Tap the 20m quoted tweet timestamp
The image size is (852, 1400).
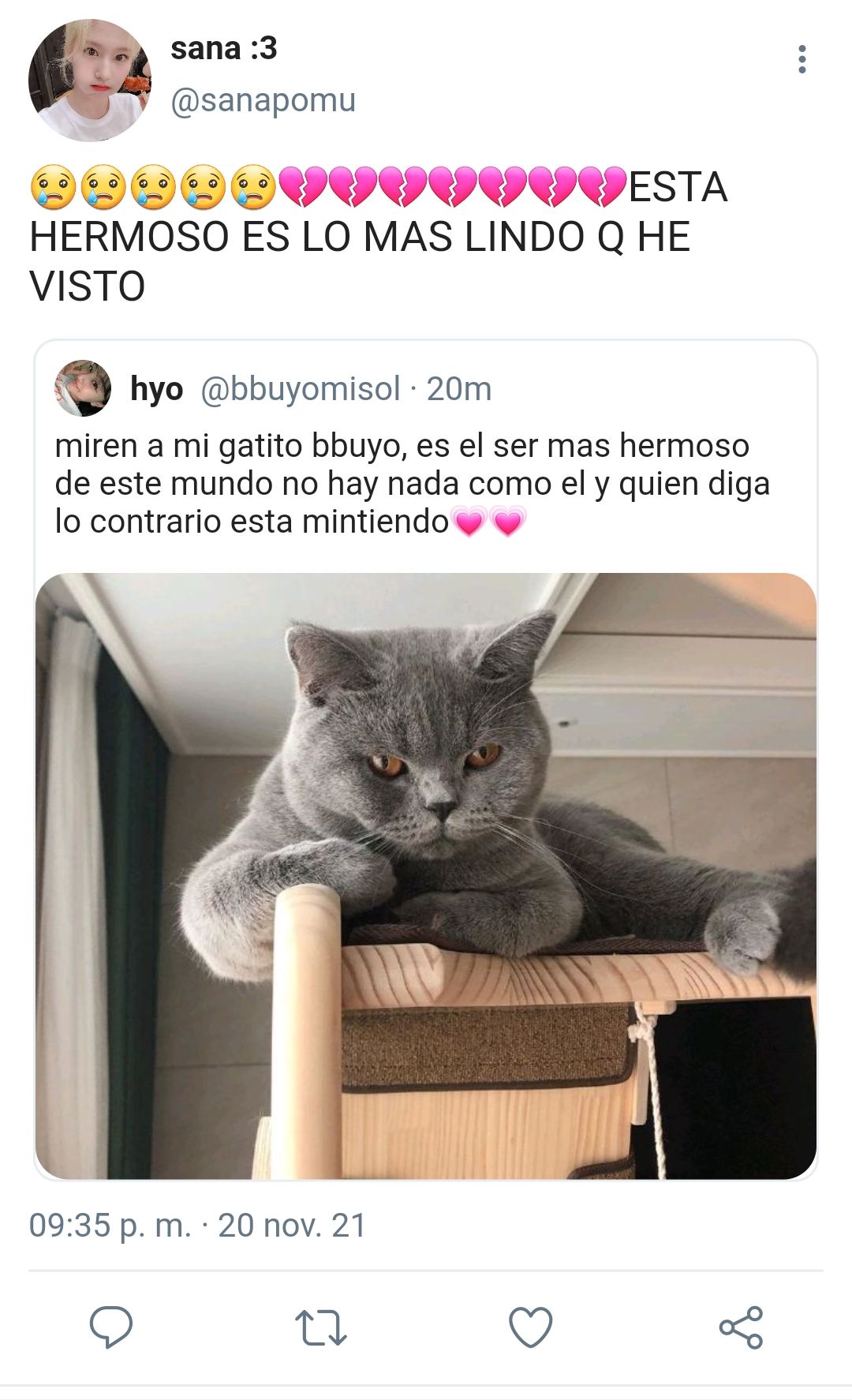(459, 389)
